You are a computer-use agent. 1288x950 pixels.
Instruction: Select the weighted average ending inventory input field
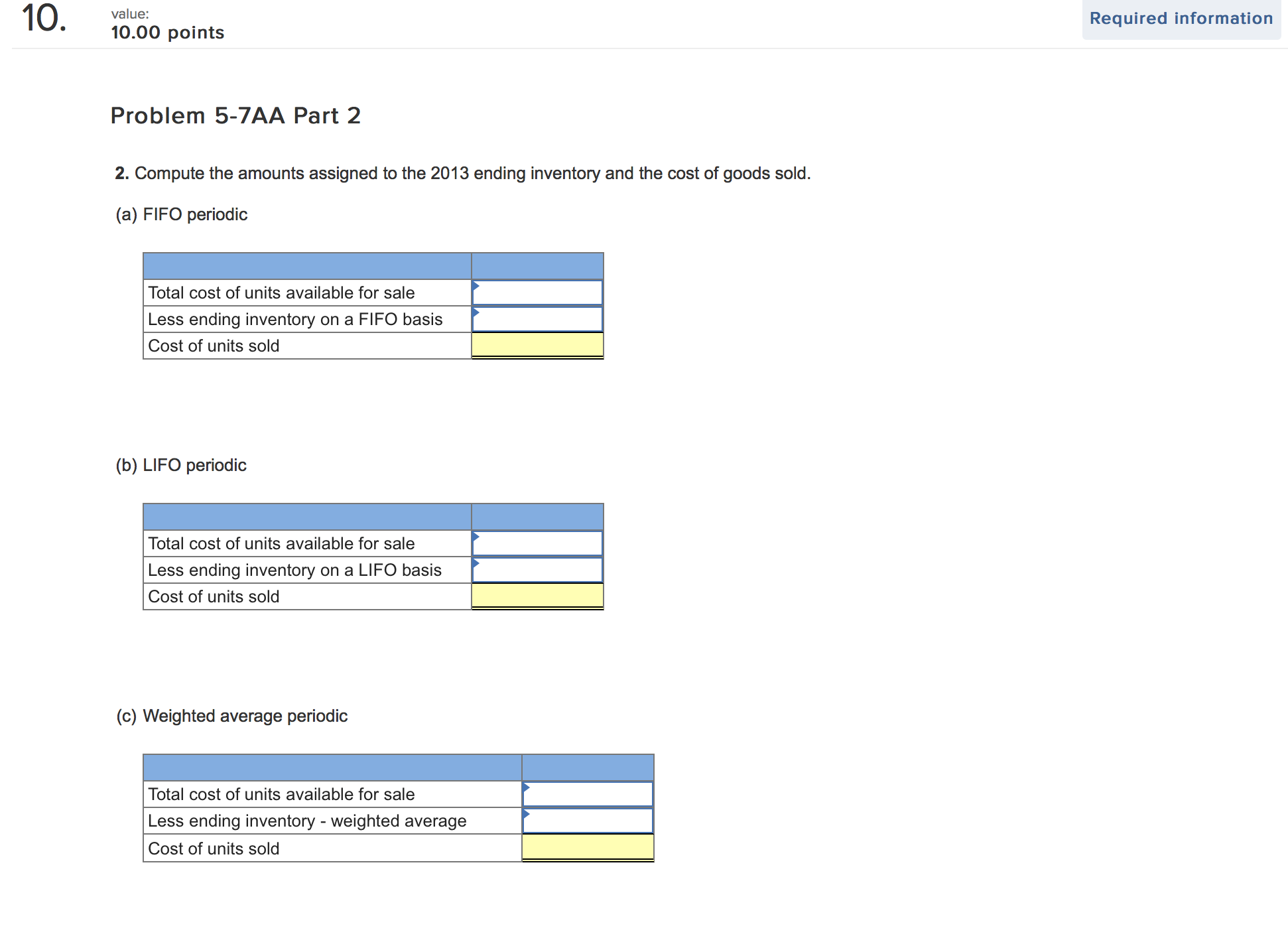588,820
